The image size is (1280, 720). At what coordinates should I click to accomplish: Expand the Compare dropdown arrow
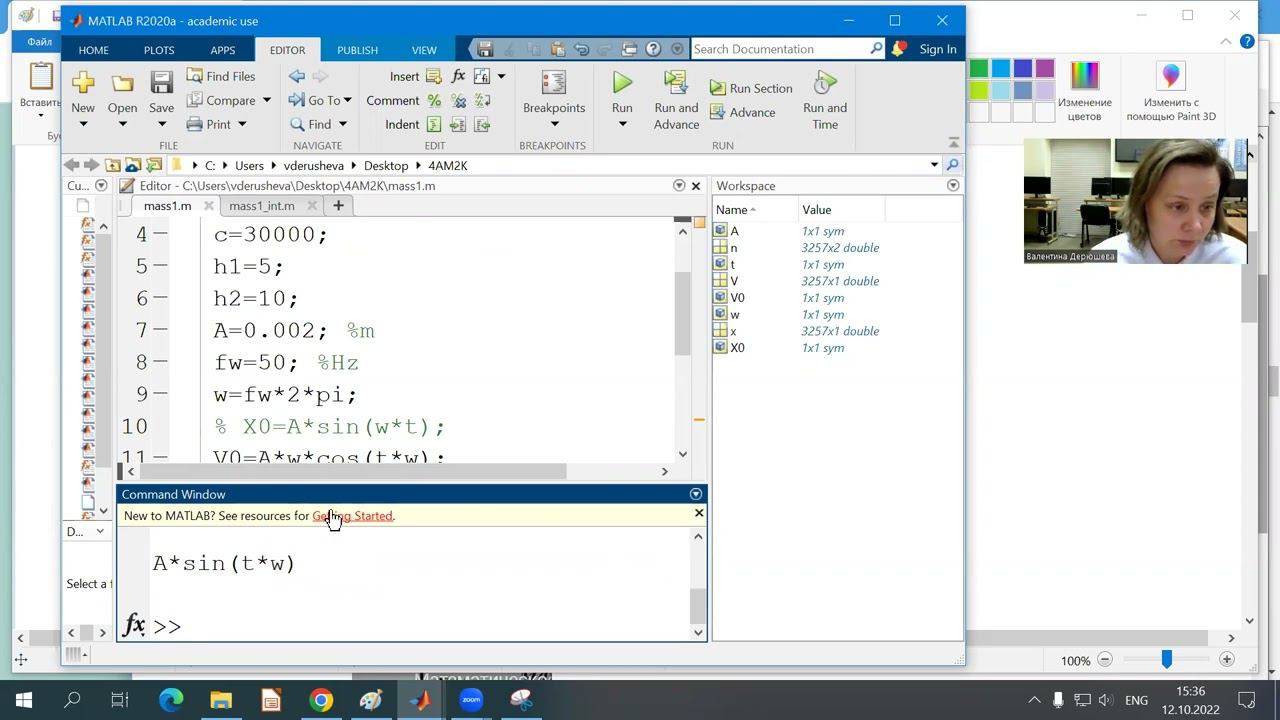(x=266, y=100)
